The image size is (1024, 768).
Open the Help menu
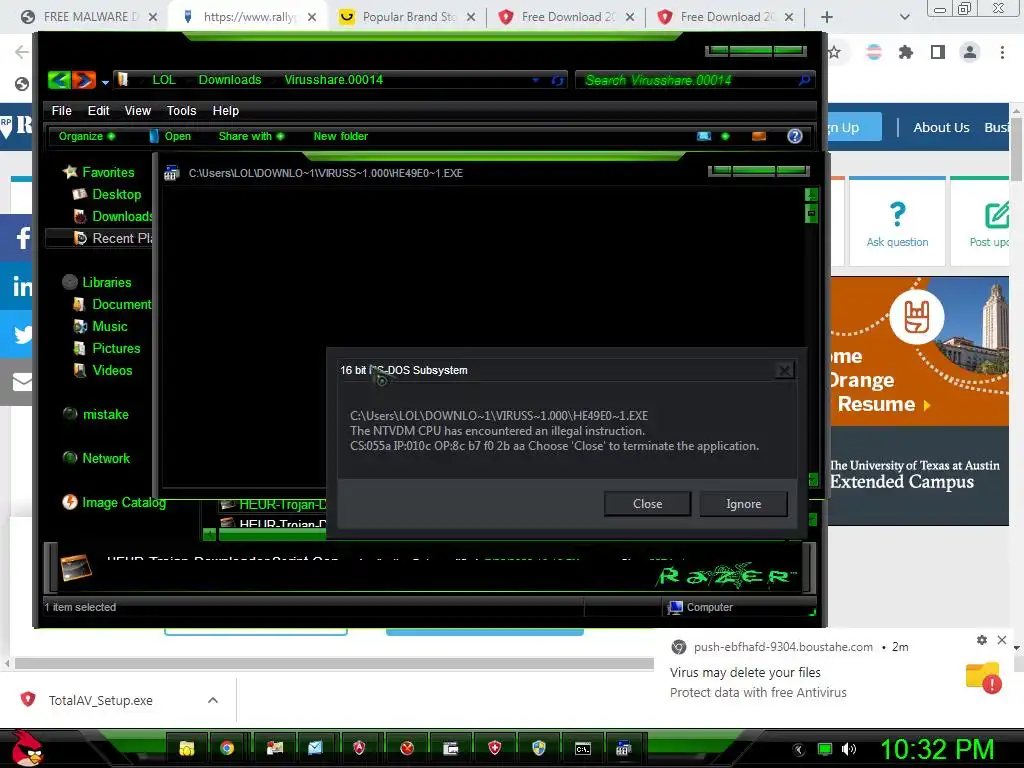tap(226, 110)
